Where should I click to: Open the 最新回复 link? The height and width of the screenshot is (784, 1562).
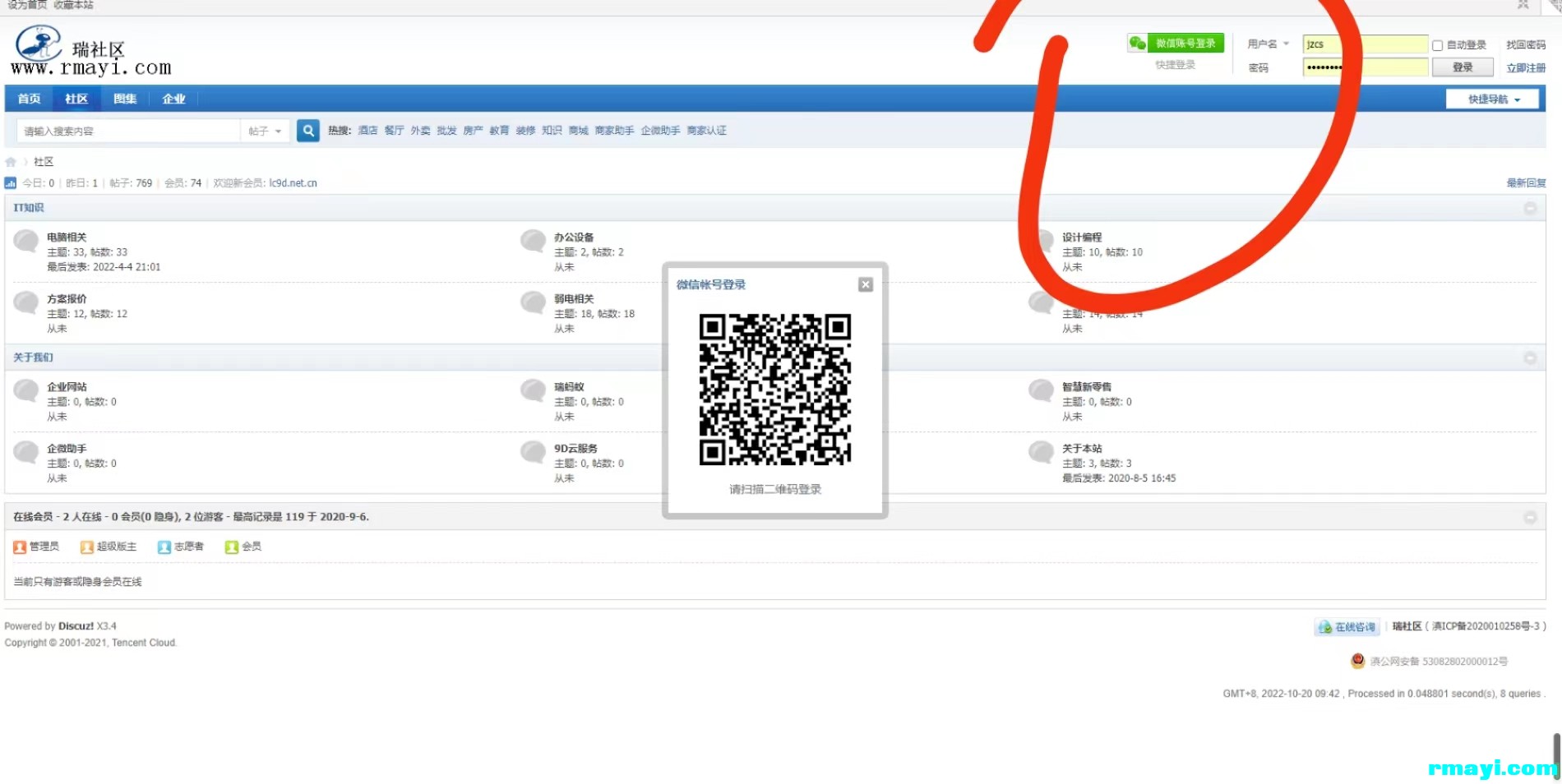(1526, 183)
